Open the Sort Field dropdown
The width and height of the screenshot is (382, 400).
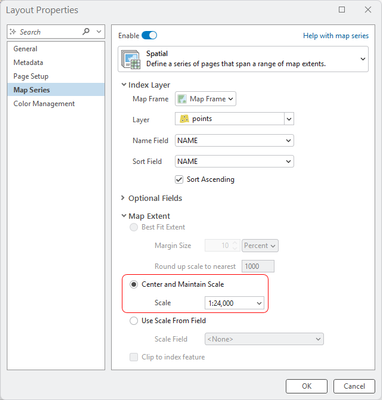[234, 162]
